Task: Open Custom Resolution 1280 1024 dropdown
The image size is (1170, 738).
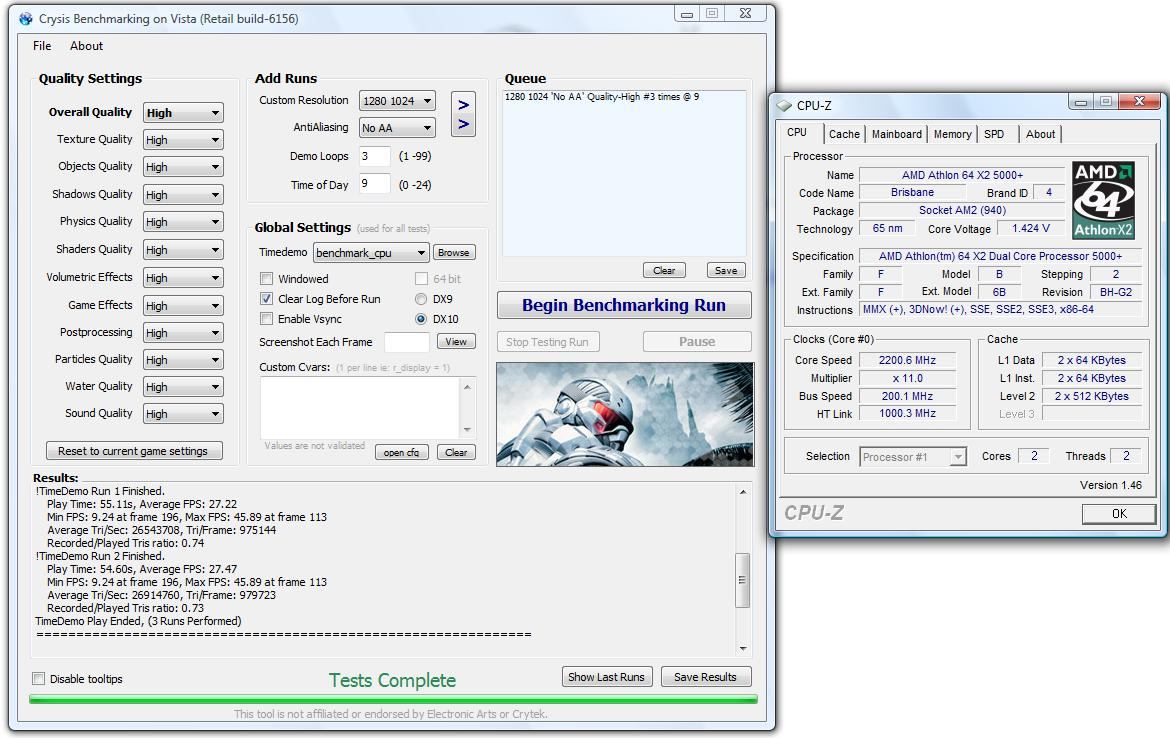Action: [x=397, y=101]
